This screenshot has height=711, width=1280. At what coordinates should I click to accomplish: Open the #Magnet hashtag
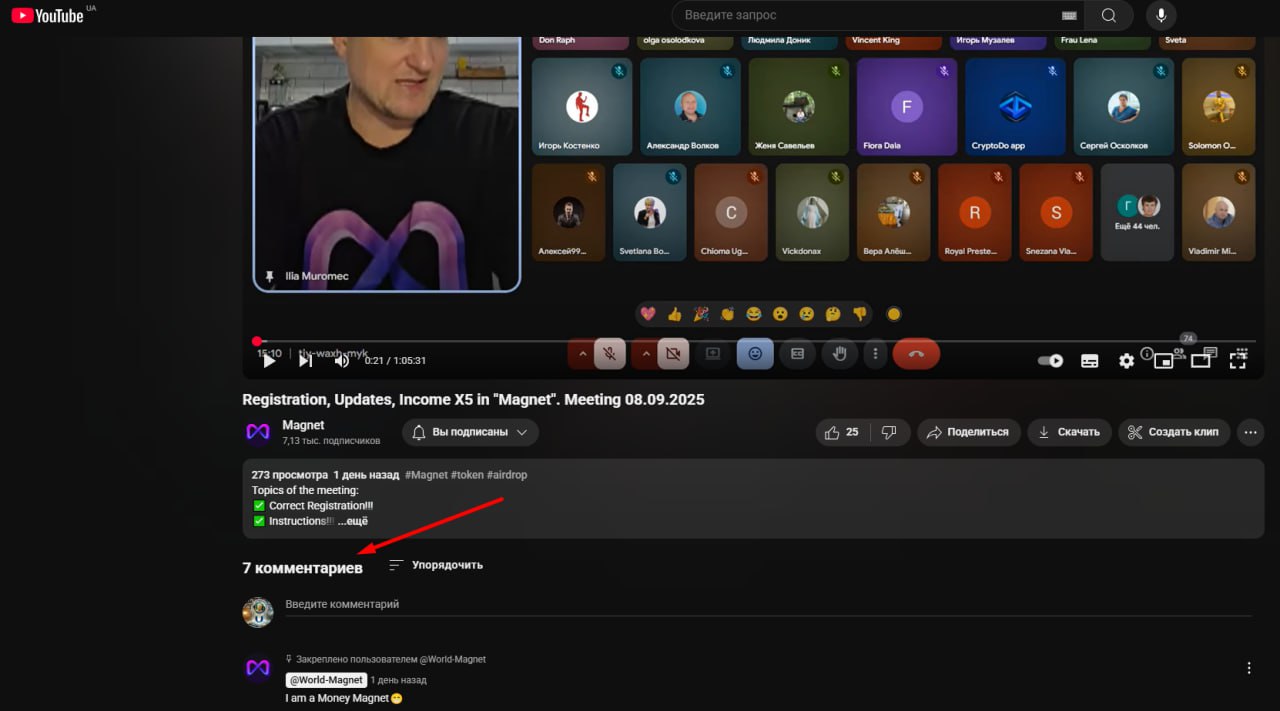pos(426,475)
